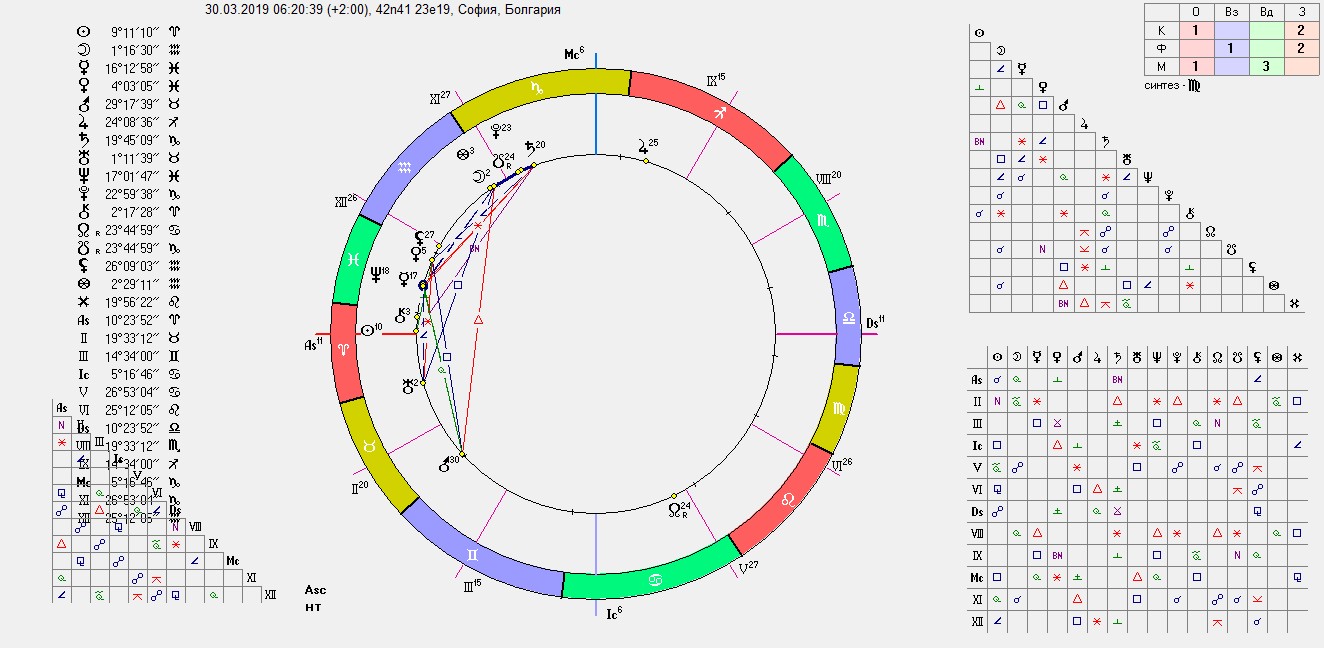The height and width of the screenshot is (648, 1324).
Task: Select the Sun header in upper-right aspect grid
Action: [979, 33]
